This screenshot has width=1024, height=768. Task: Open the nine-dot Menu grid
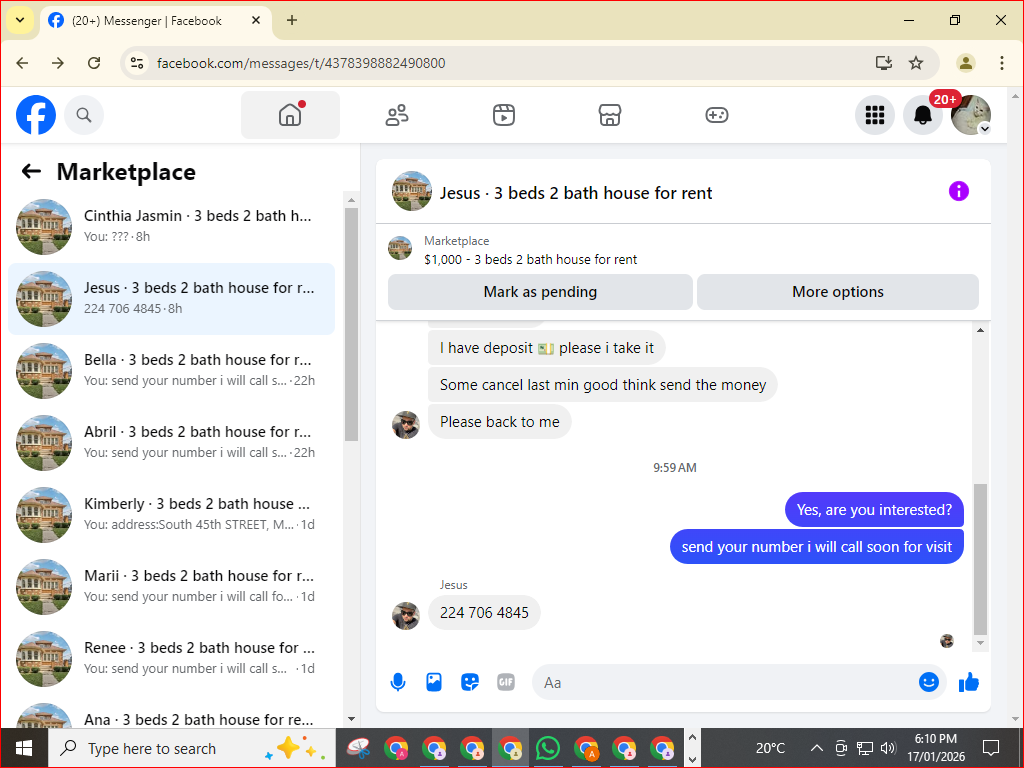click(x=874, y=115)
